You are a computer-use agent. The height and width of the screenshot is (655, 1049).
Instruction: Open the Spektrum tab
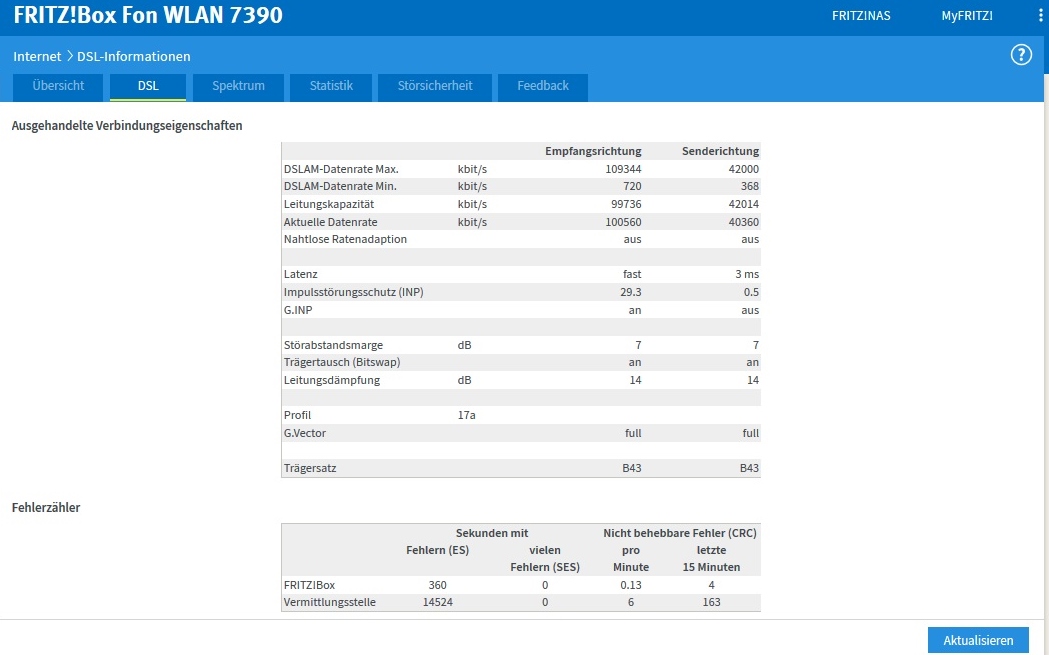tap(238, 87)
